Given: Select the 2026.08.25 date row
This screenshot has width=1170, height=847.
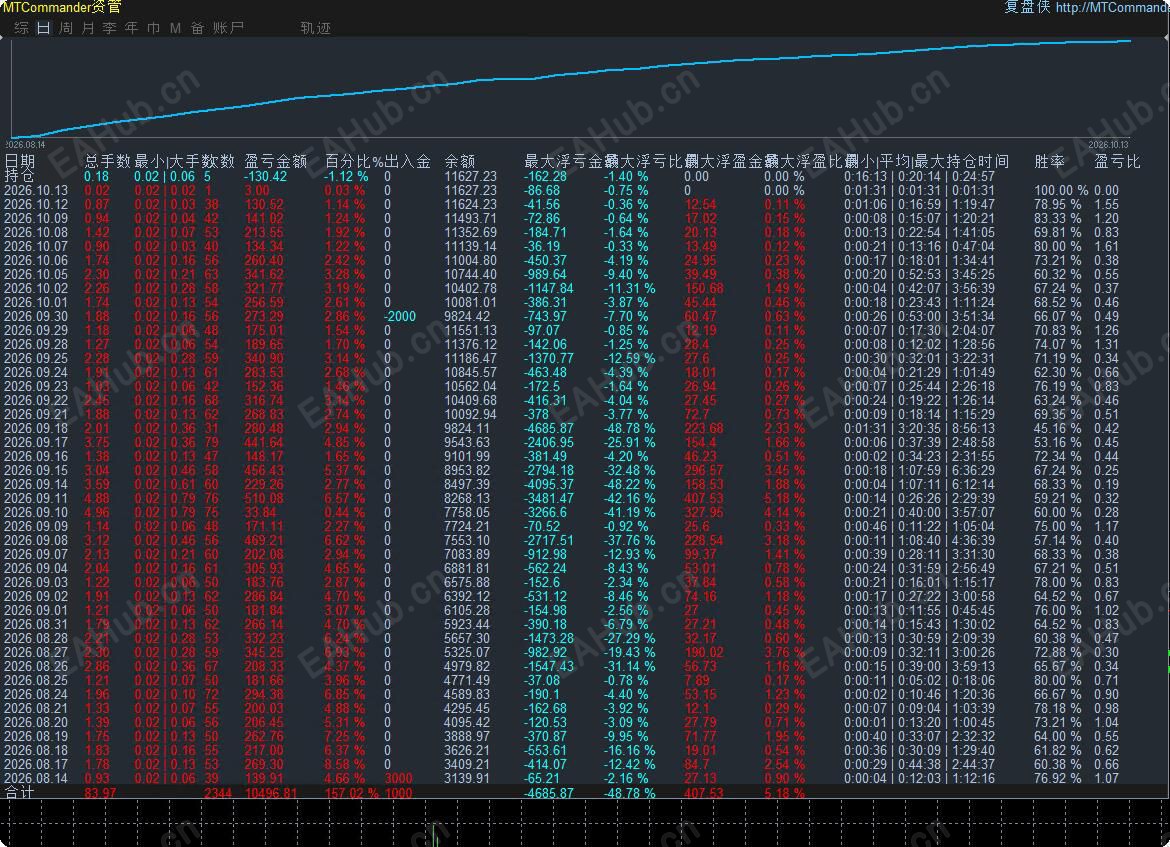Looking at the screenshot, I should point(36,681).
